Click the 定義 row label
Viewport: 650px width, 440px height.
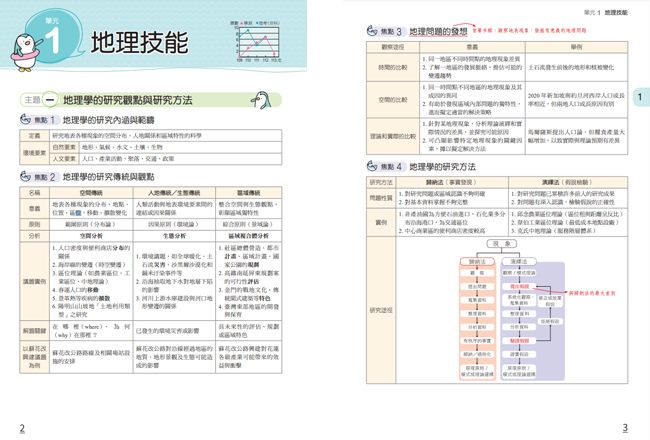35,136
